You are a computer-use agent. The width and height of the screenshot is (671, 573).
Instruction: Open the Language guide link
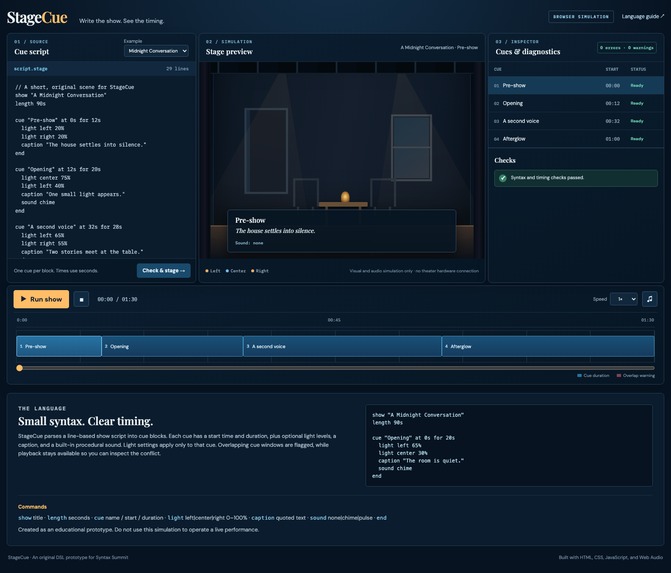point(642,16)
